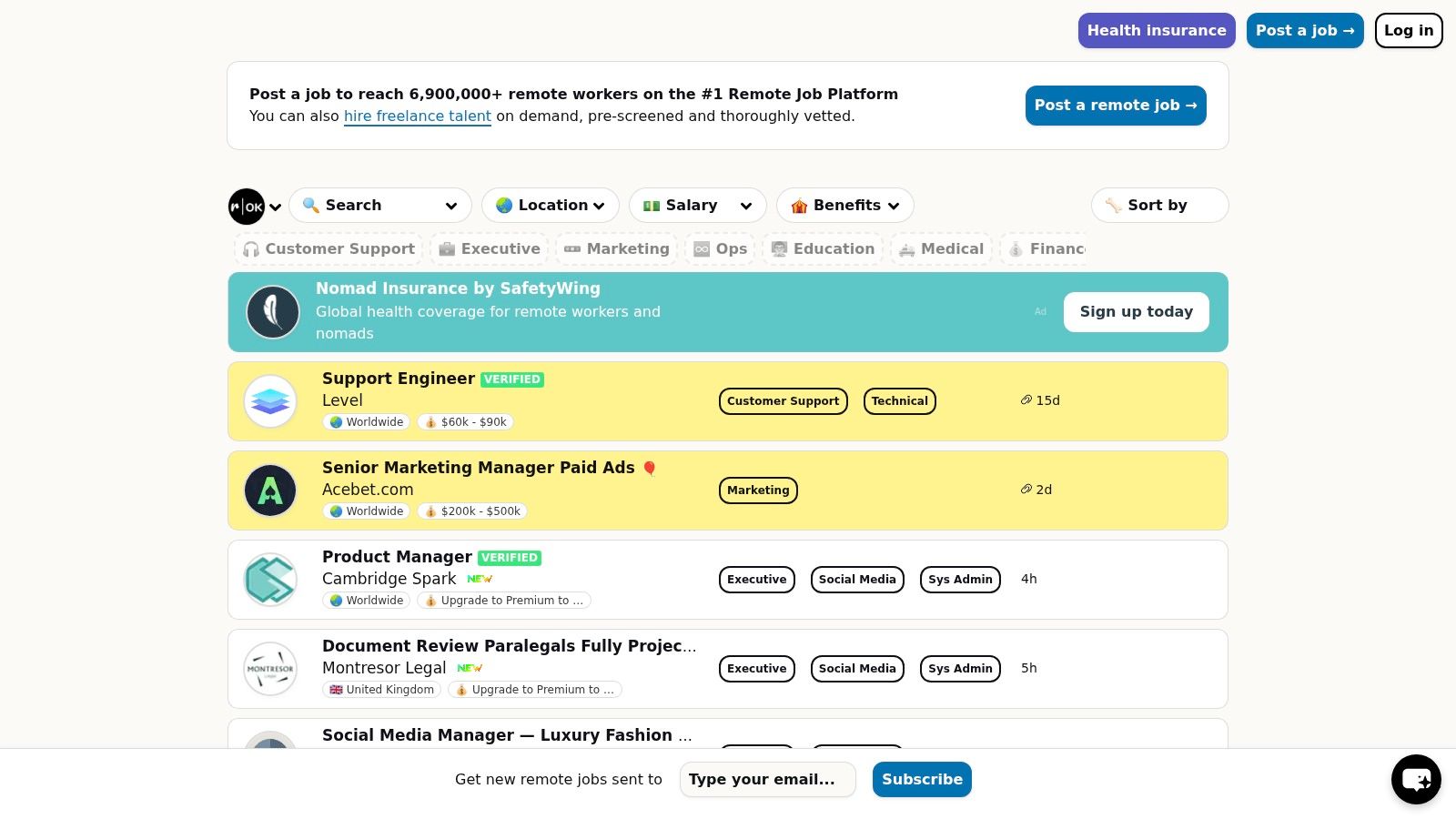Open the Benefits filter dropdown
The width and height of the screenshot is (1456, 819).
[x=845, y=206]
